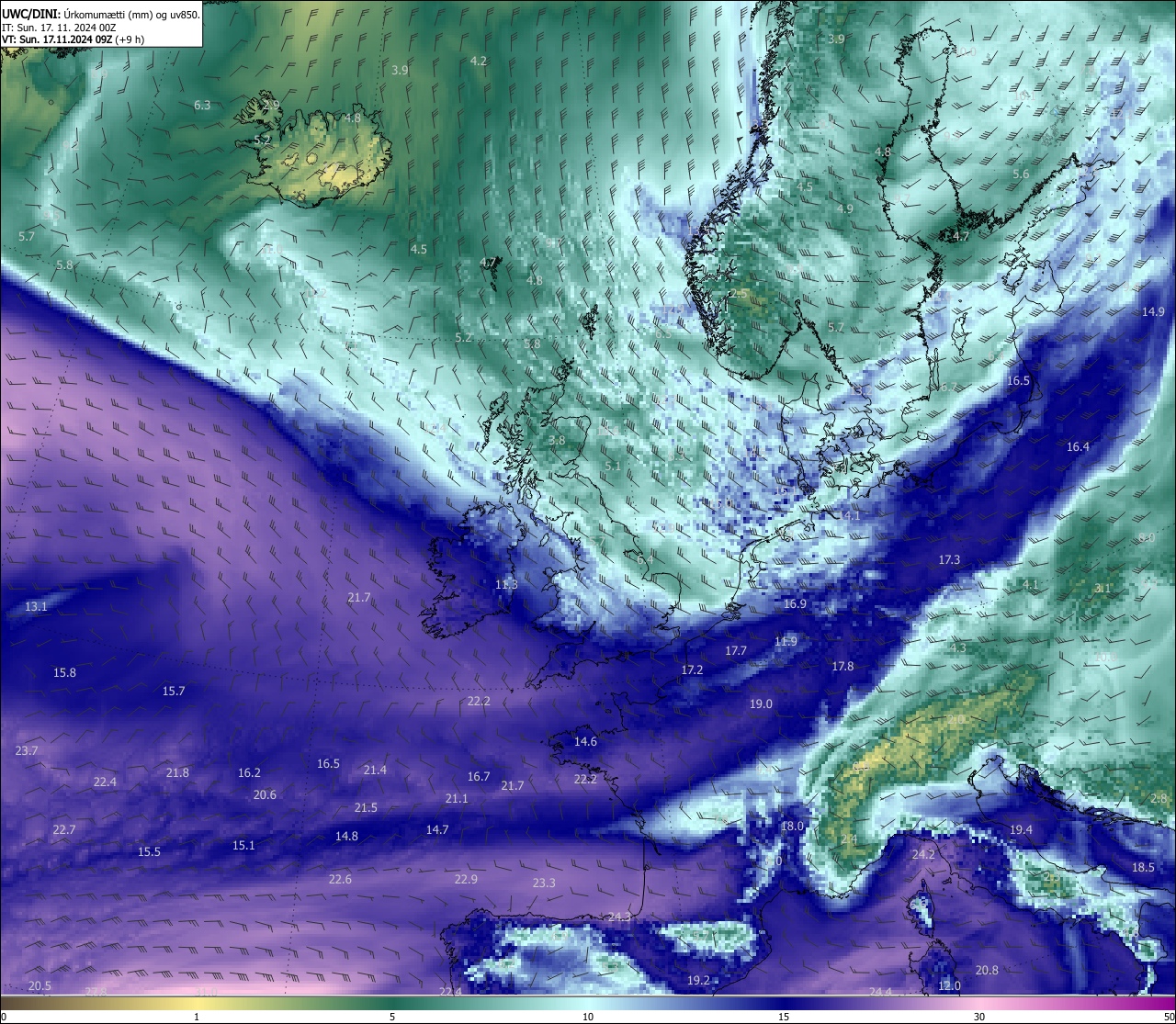
Task: Click the 19.0 value label
Action: (761, 704)
